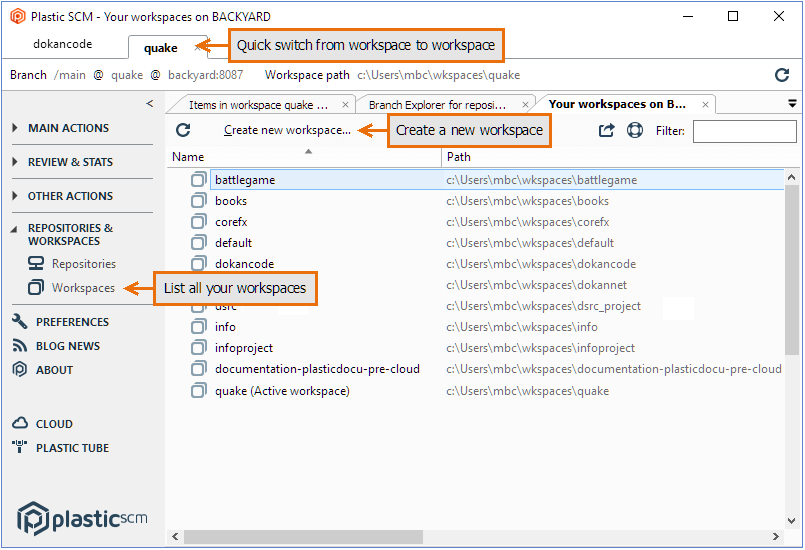Click the /main branch label
Screen dimensions: 805x550
(70, 75)
